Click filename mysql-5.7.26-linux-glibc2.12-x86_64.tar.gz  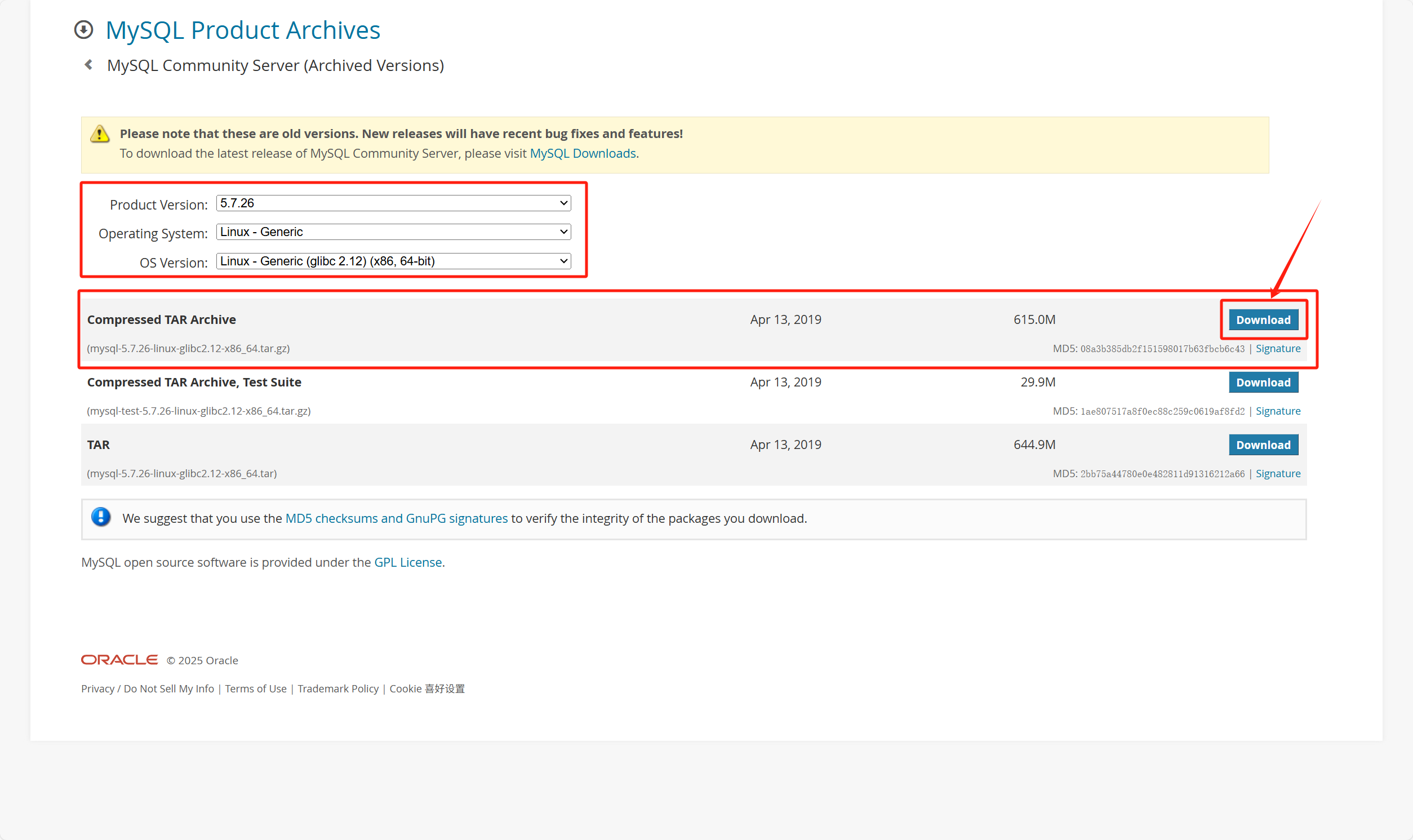coord(188,348)
